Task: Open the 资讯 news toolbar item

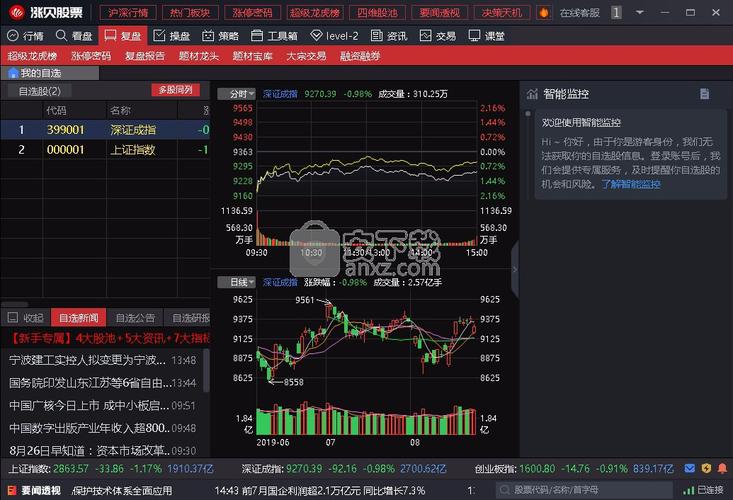Action: click(389, 36)
